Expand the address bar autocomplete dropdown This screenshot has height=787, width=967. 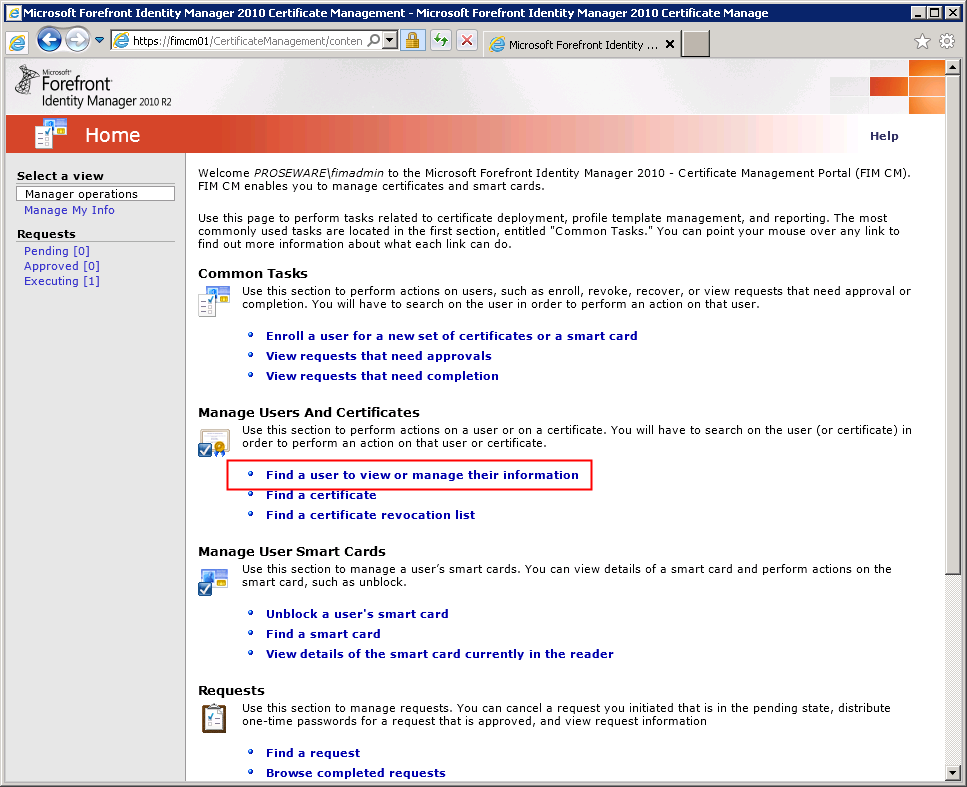click(x=390, y=41)
